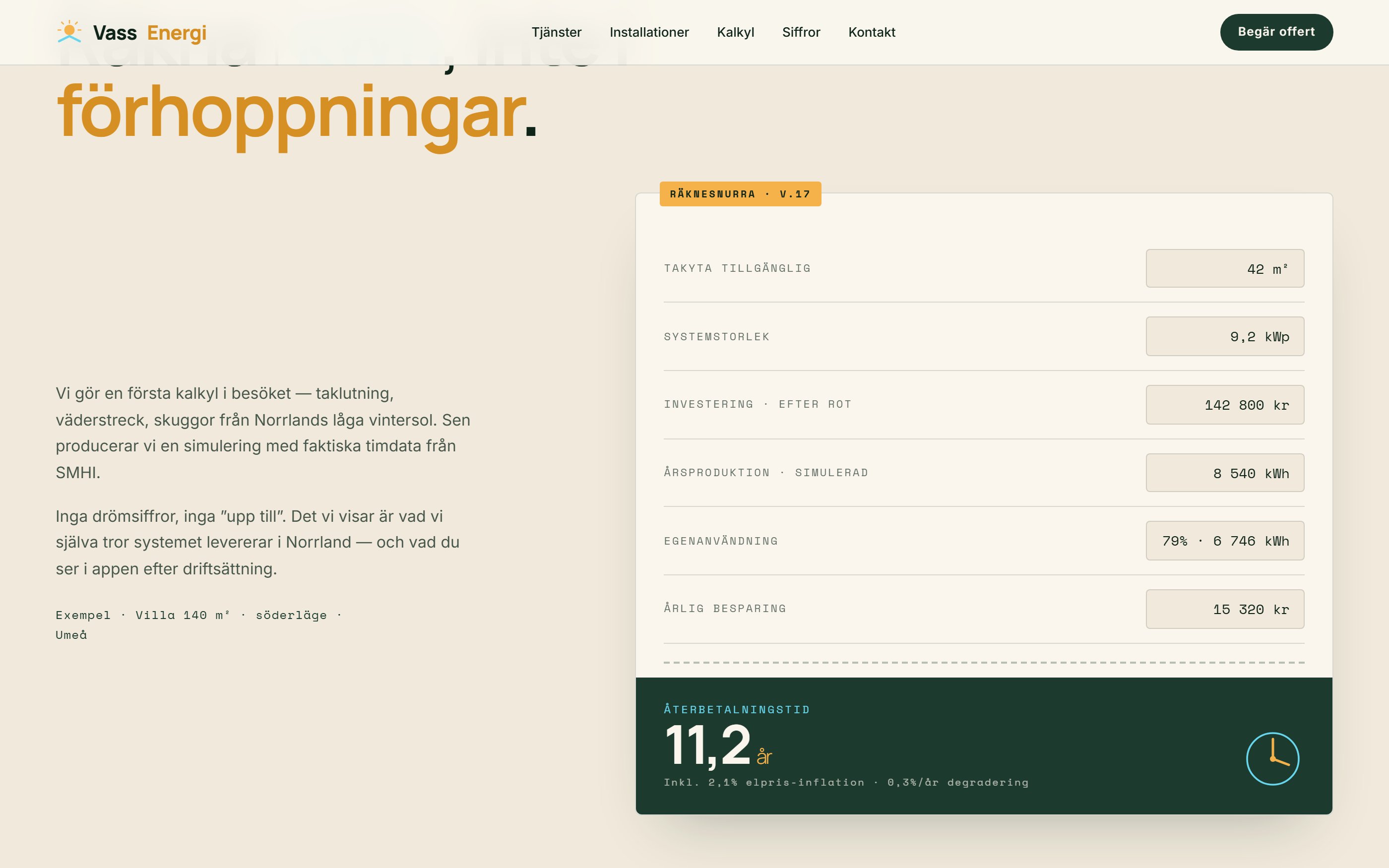Open the Siffror section link

(x=801, y=32)
